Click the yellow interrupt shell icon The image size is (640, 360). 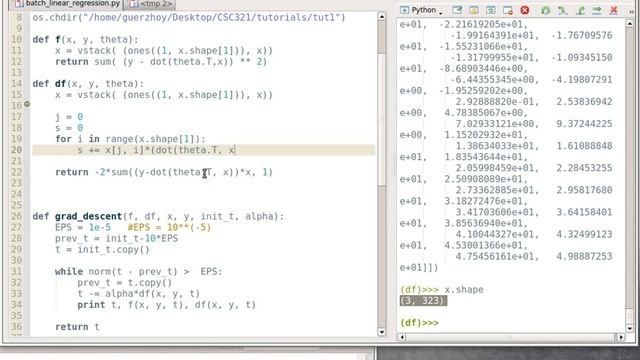pos(474,10)
